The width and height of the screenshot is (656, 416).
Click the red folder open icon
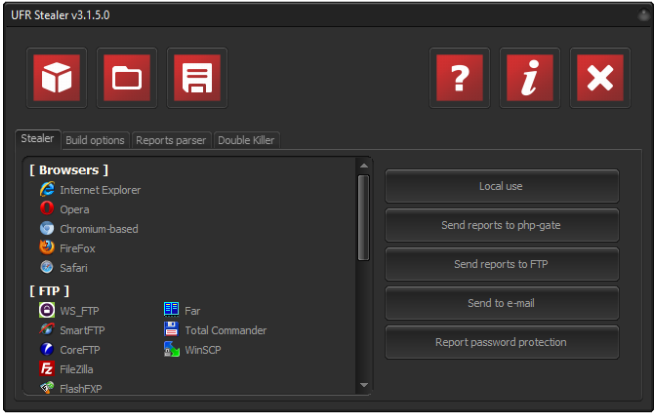tap(127, 78)
